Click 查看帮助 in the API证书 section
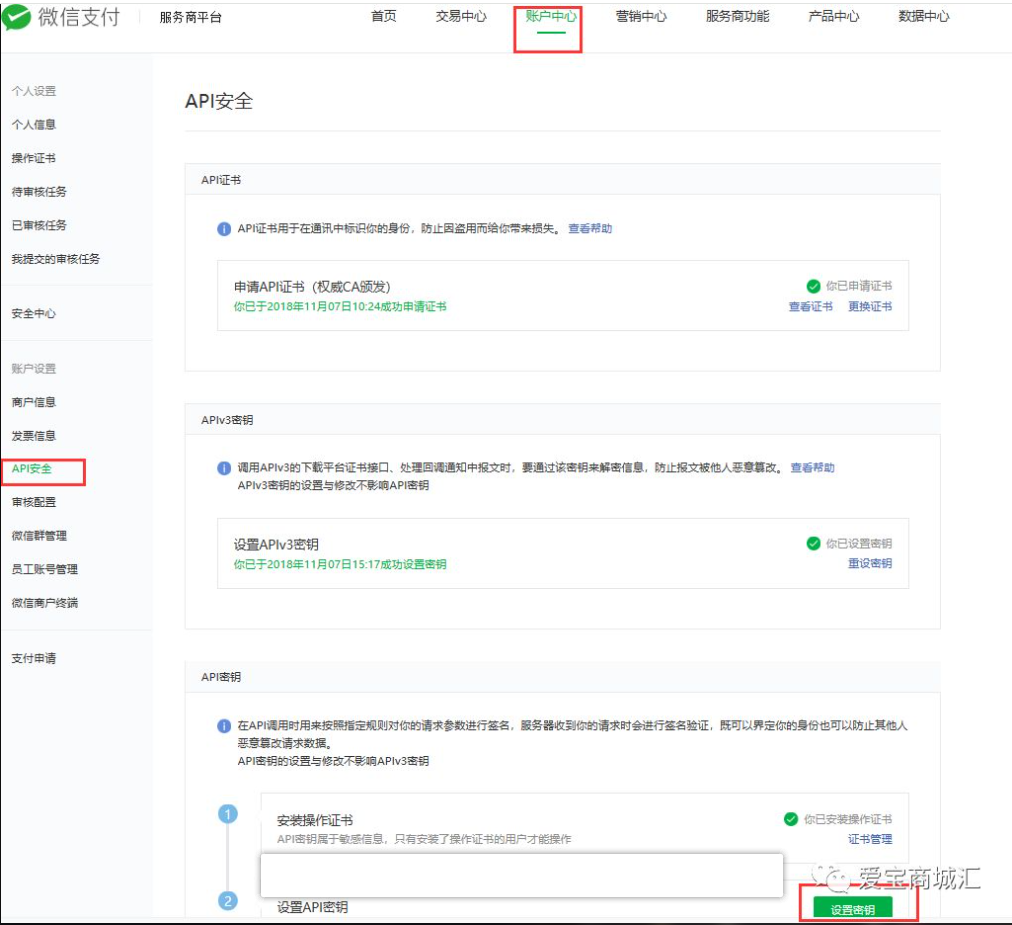 (590, 229)
